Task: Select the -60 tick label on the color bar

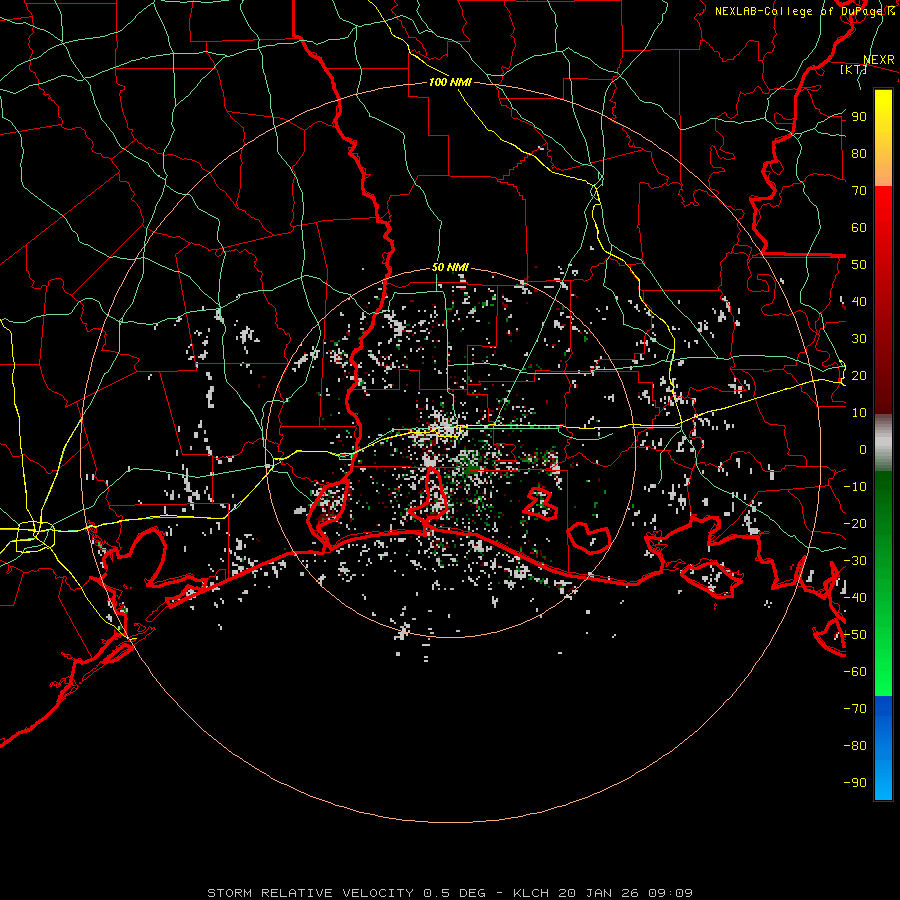Action: 855,672
